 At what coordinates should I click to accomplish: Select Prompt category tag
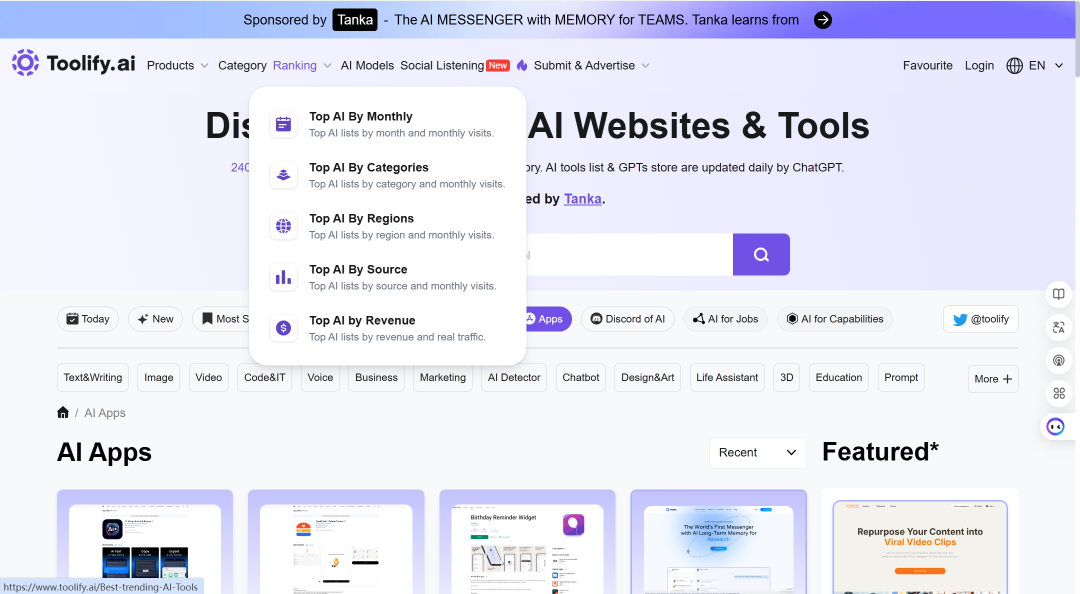(x=901, y=378)
